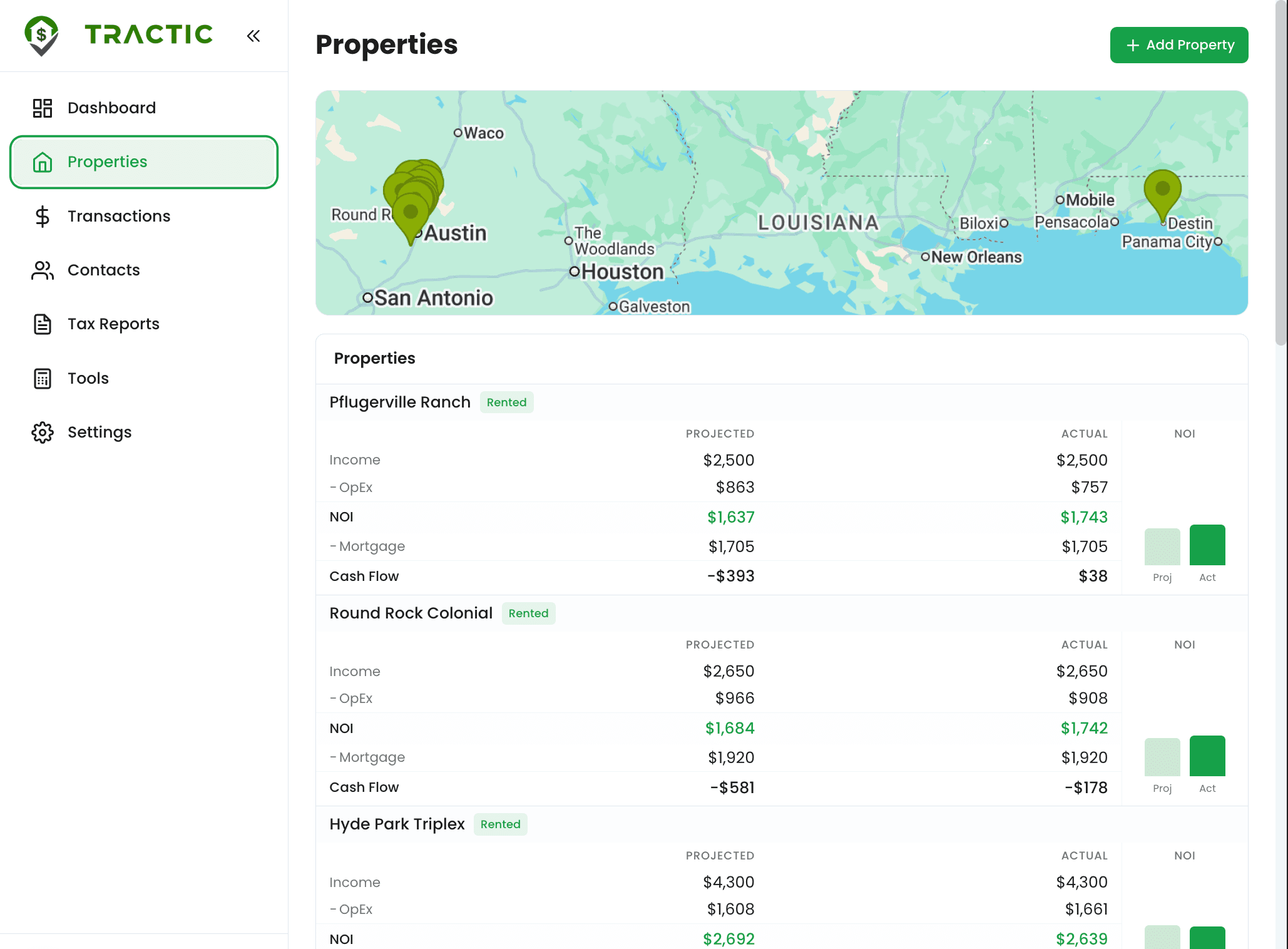Open the Tools calculator icon
The width and height of the screenshot is (1288, 949).
[x=42, y=378]
